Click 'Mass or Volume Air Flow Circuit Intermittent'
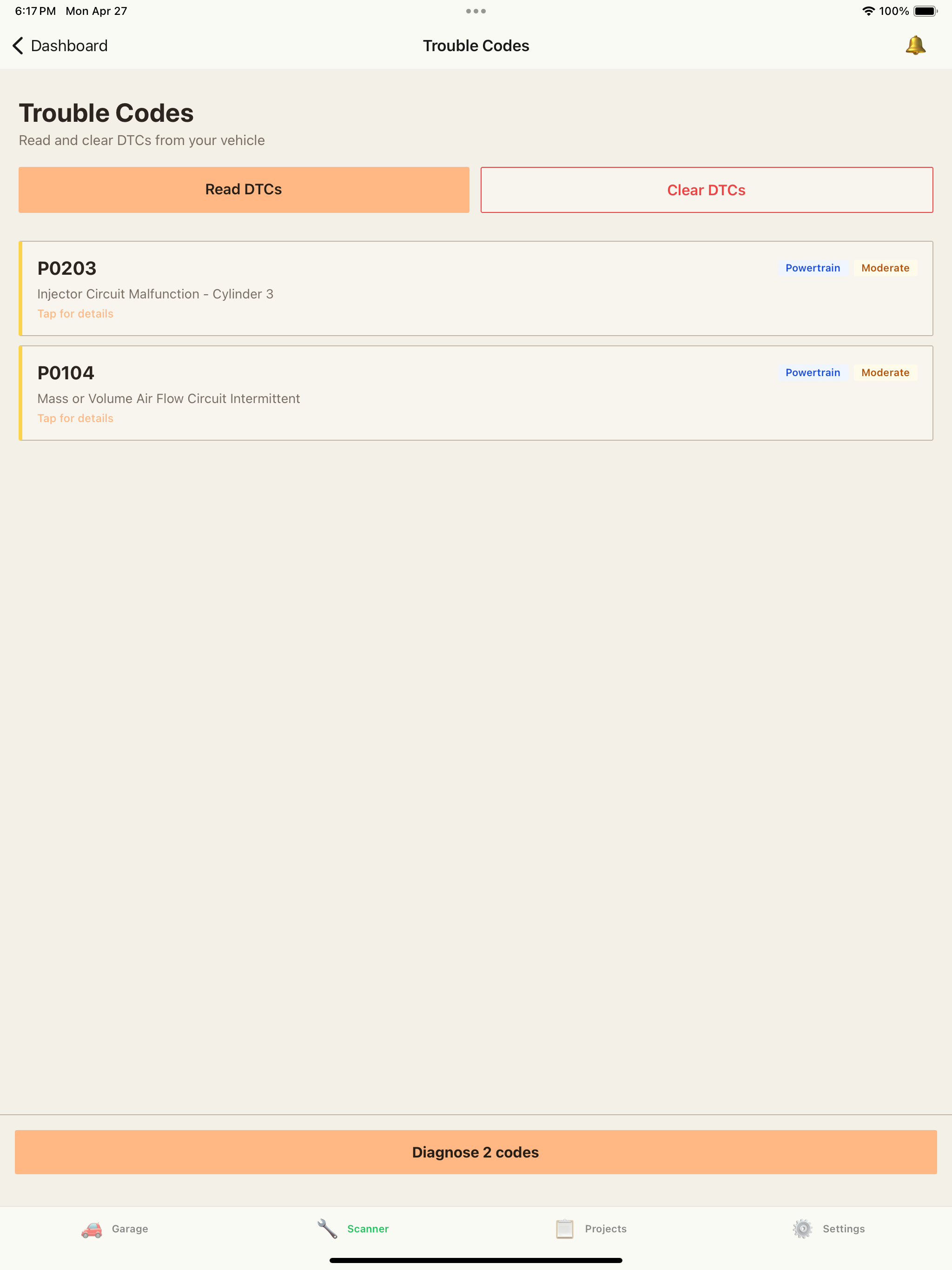Screen dimensions: 952x1270 (168, 398)
